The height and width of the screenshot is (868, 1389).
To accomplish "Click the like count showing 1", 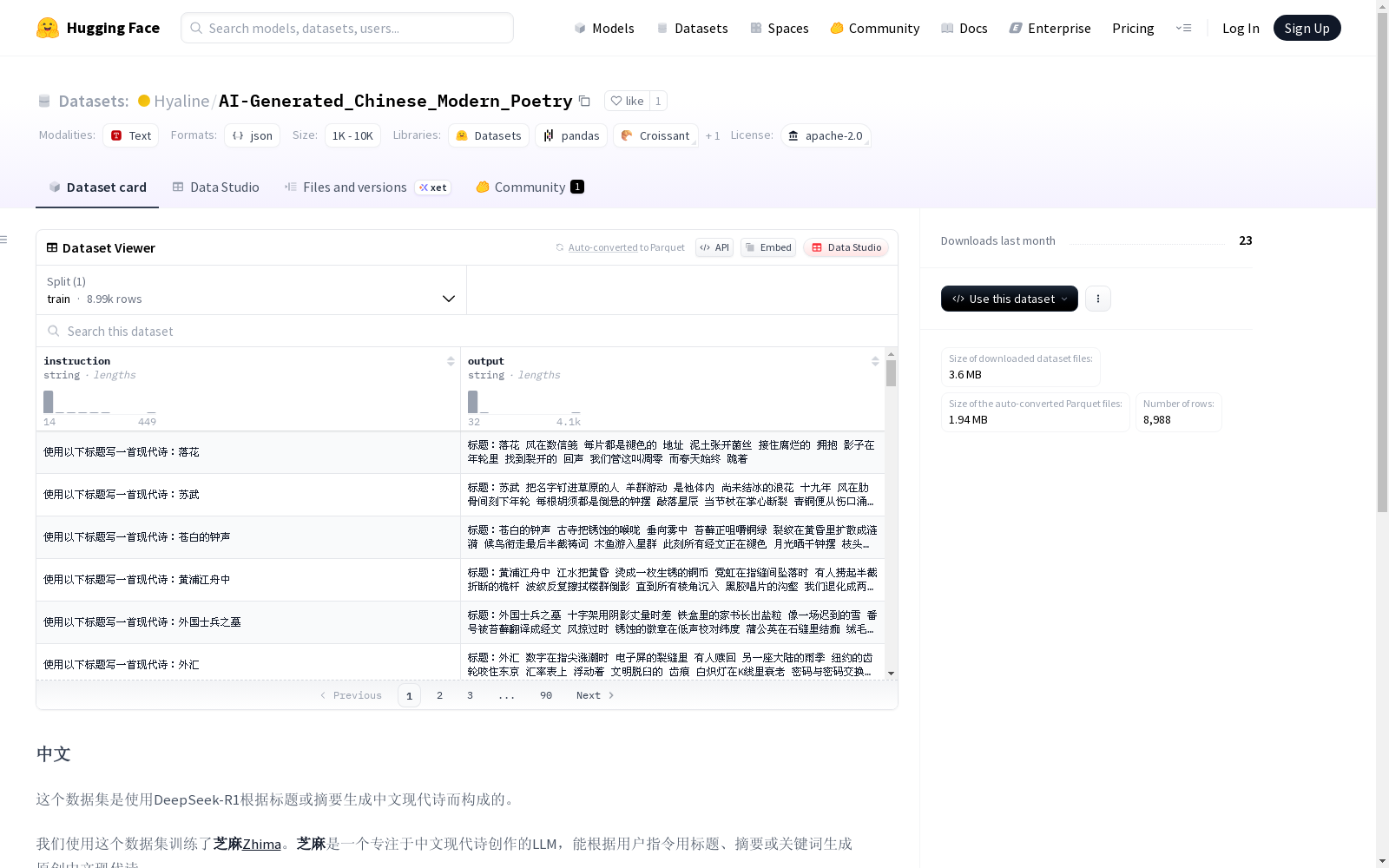I will coord(658,101).
